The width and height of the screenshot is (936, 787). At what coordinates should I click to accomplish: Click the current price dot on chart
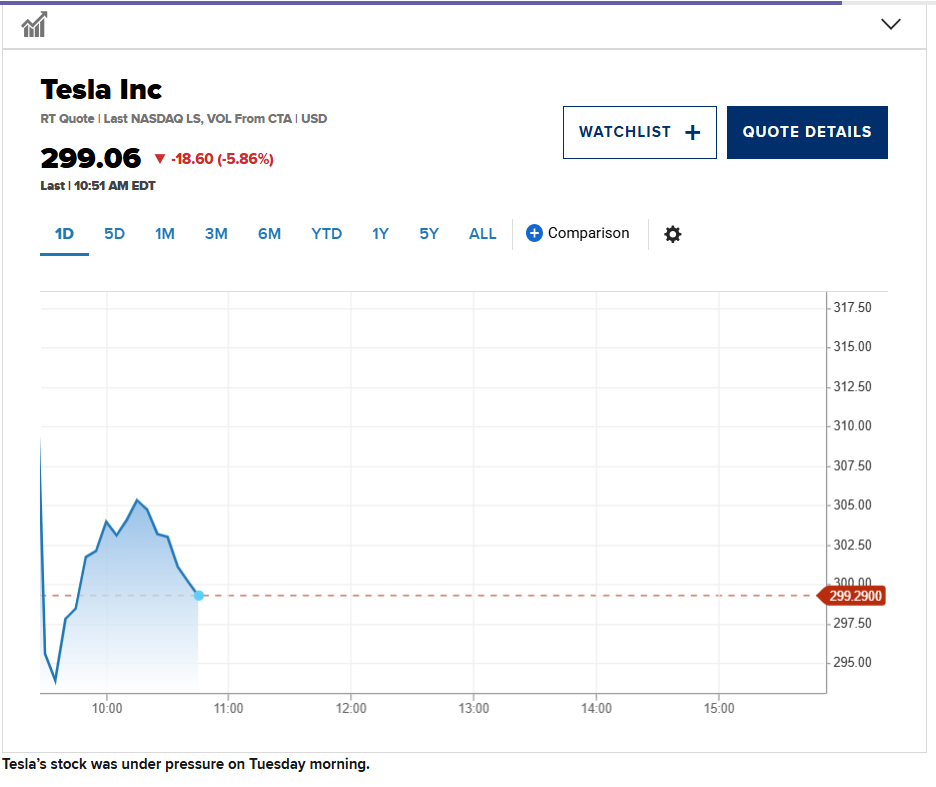[199, 595]
